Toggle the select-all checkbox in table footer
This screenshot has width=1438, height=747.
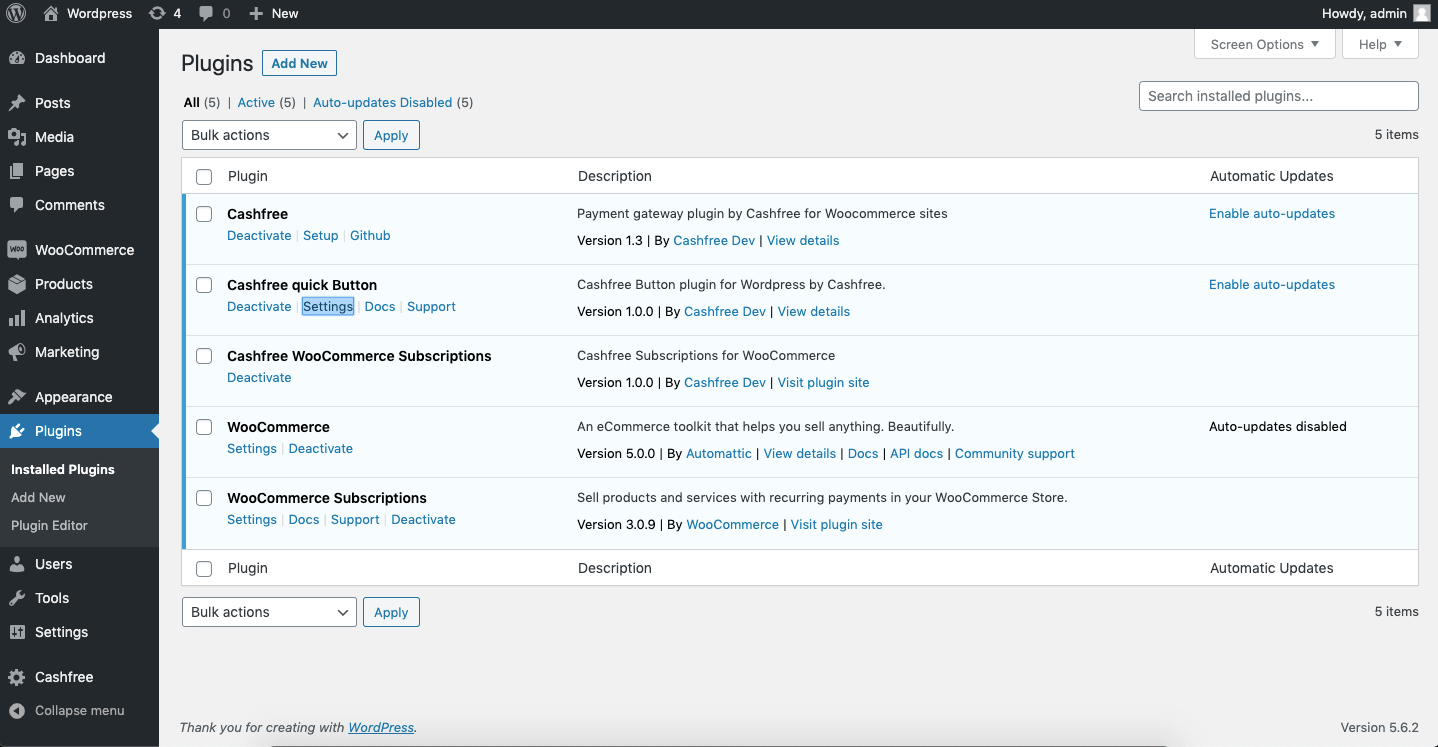coord(204,569)
